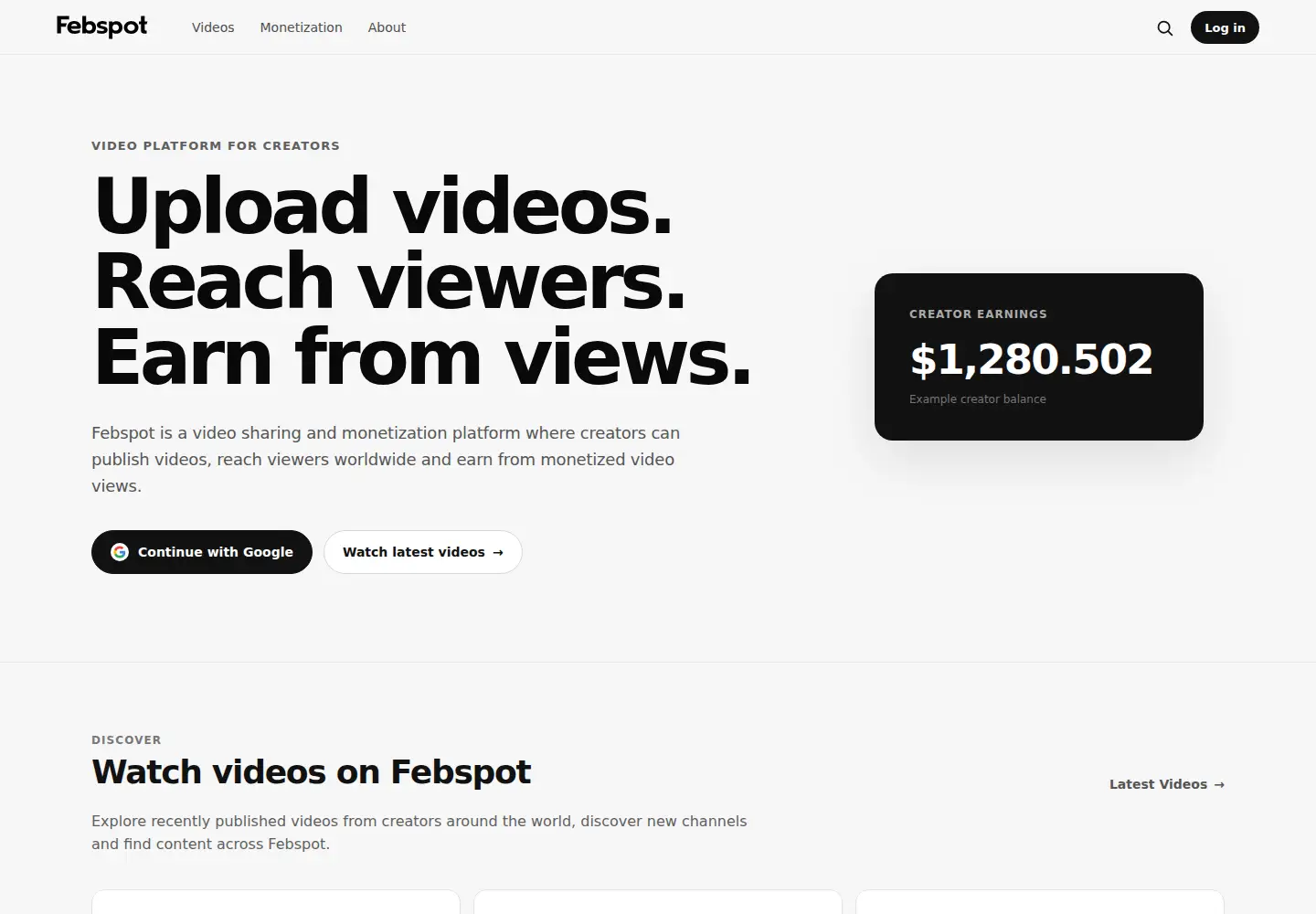Click Watch latest videos button
This screenshot has height=914, width=1316.
point(423,552)
